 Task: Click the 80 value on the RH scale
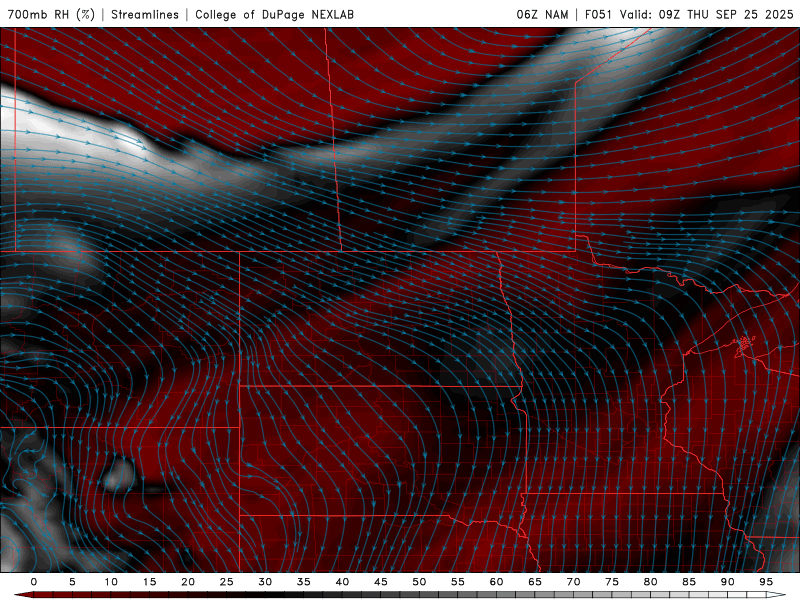pyautogui.click(x=650, y=582)
